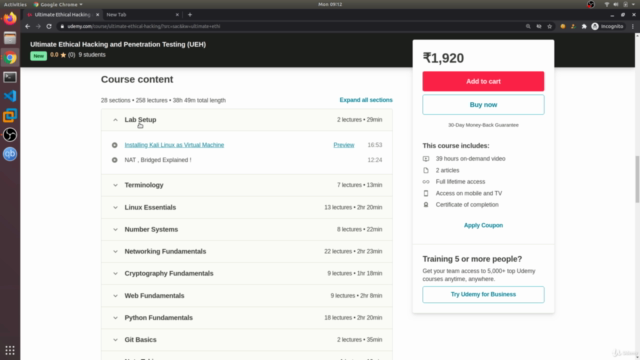Open Visual Studio Code from the dock
This screenshot has width=640, height=360.
tap(10, 96)
